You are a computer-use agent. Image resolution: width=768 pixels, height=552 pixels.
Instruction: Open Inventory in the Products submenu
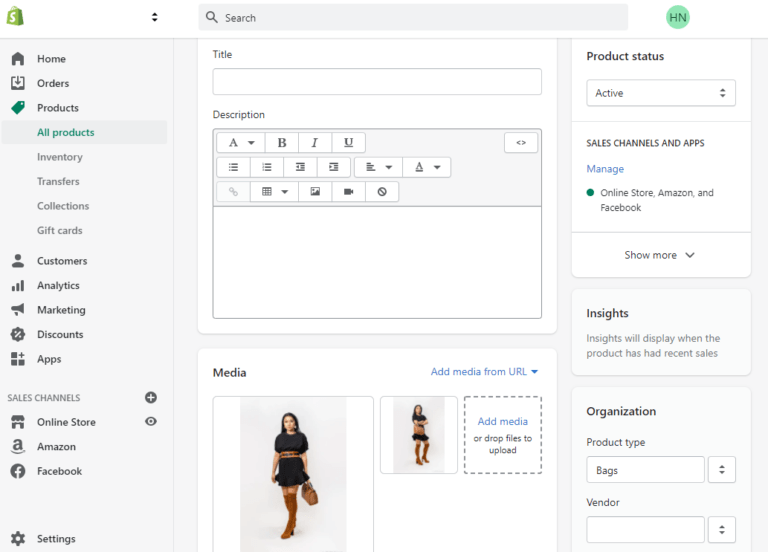click(x=60, y=157)
